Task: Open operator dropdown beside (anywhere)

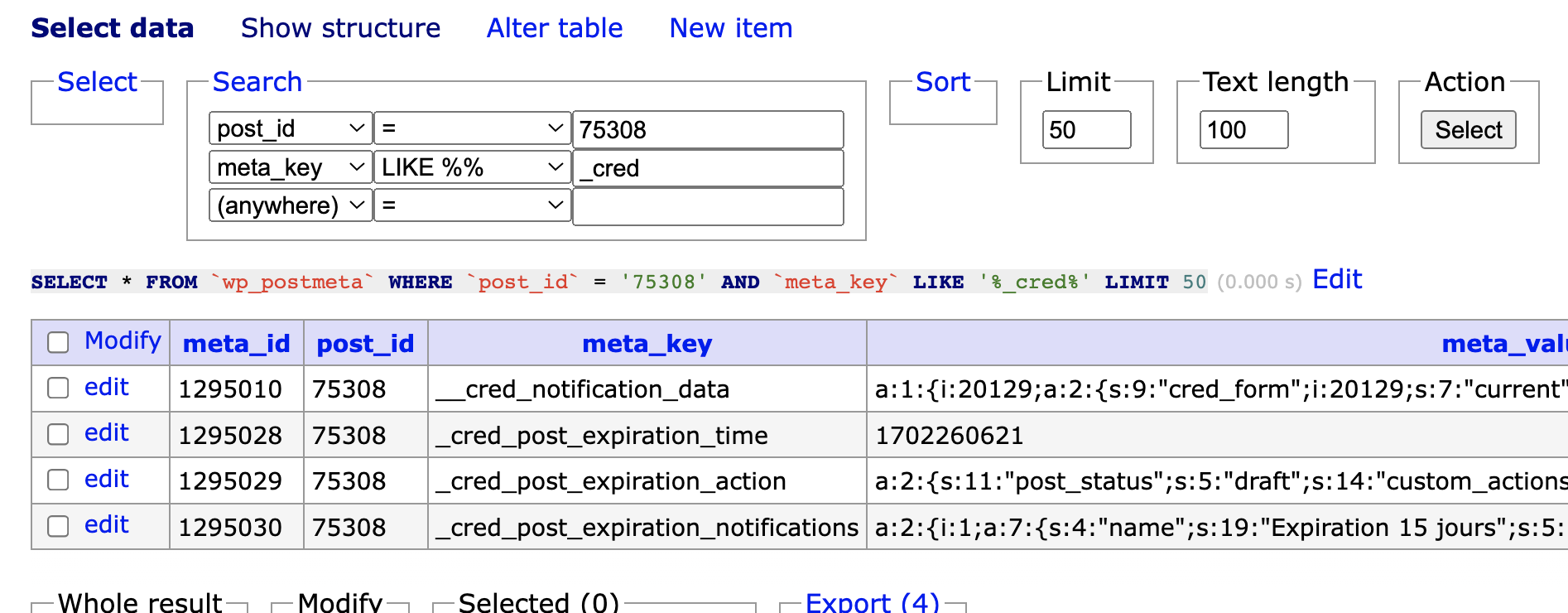Action: click(472, 205)
